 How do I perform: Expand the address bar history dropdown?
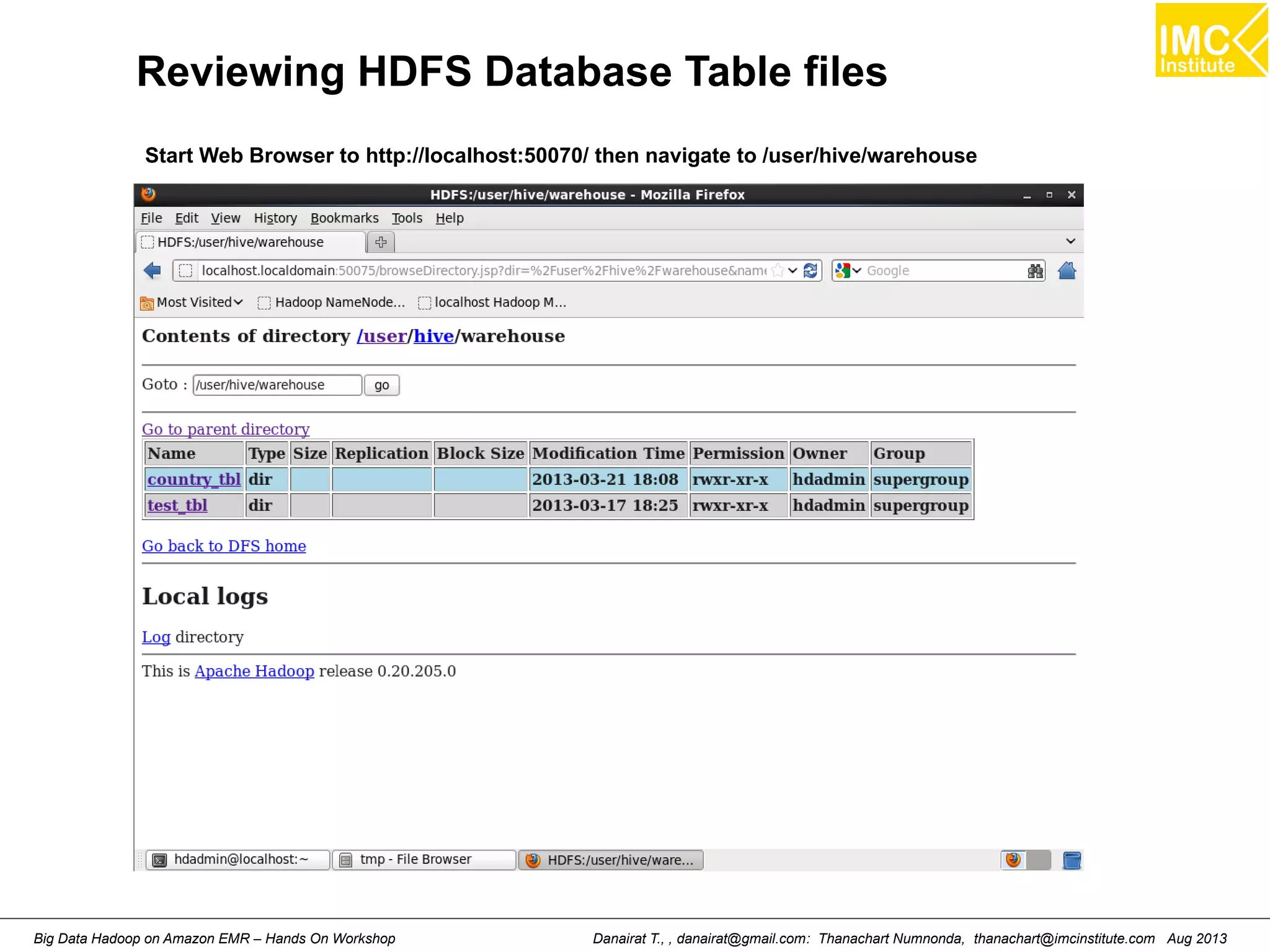(x=793, y=271)
